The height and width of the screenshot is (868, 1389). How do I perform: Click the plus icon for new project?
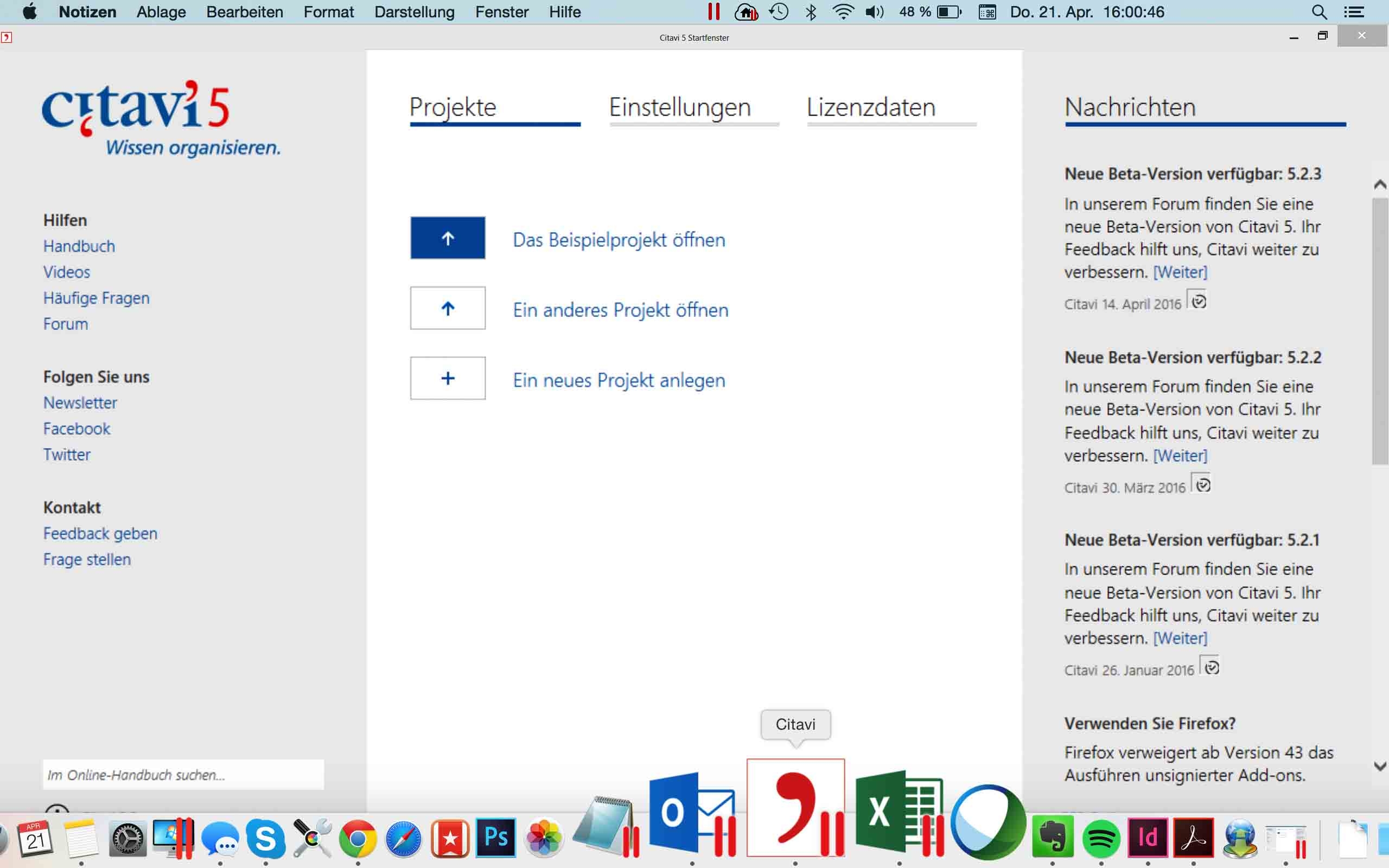tap(447, 378)
